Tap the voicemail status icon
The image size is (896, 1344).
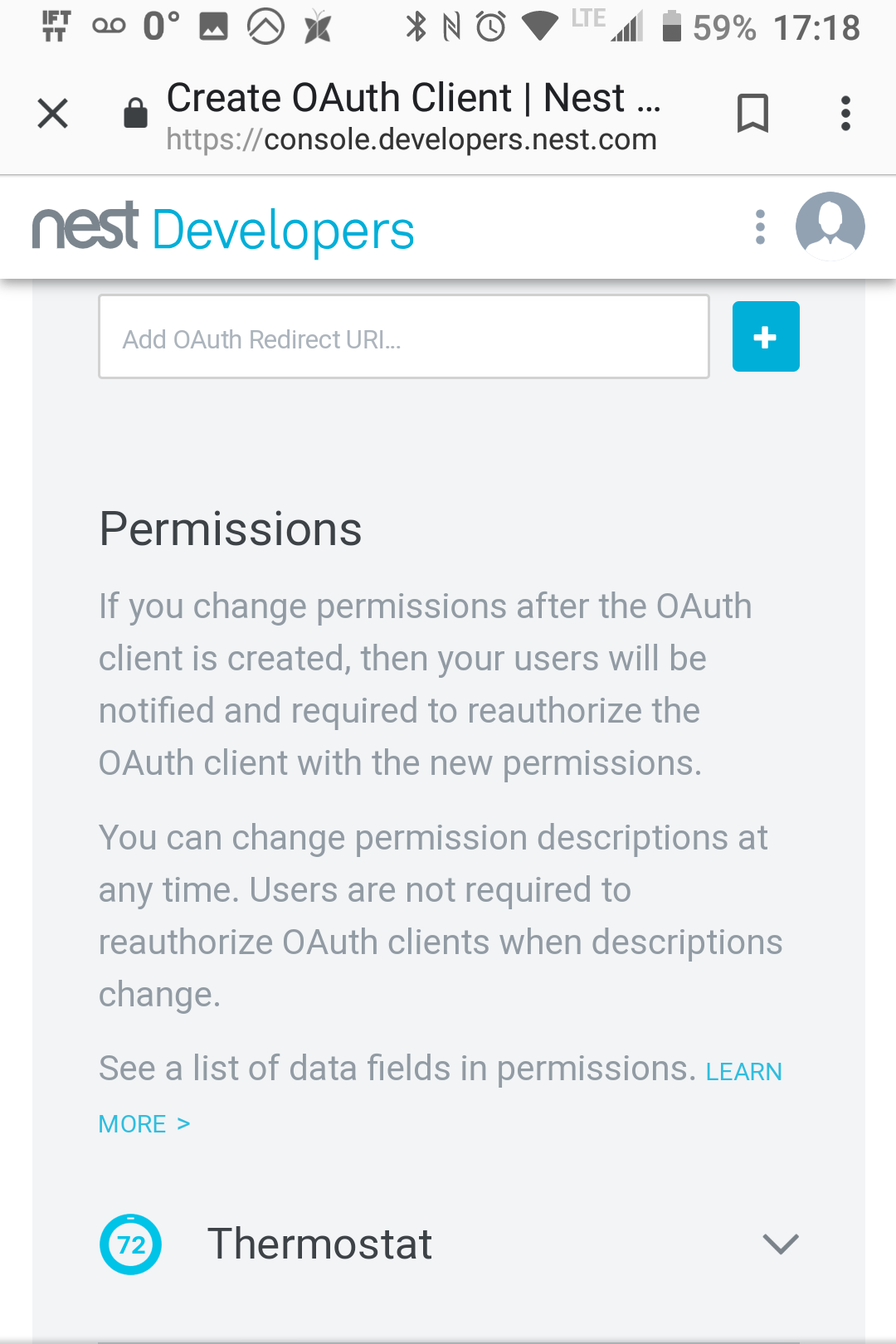(109, 27)
